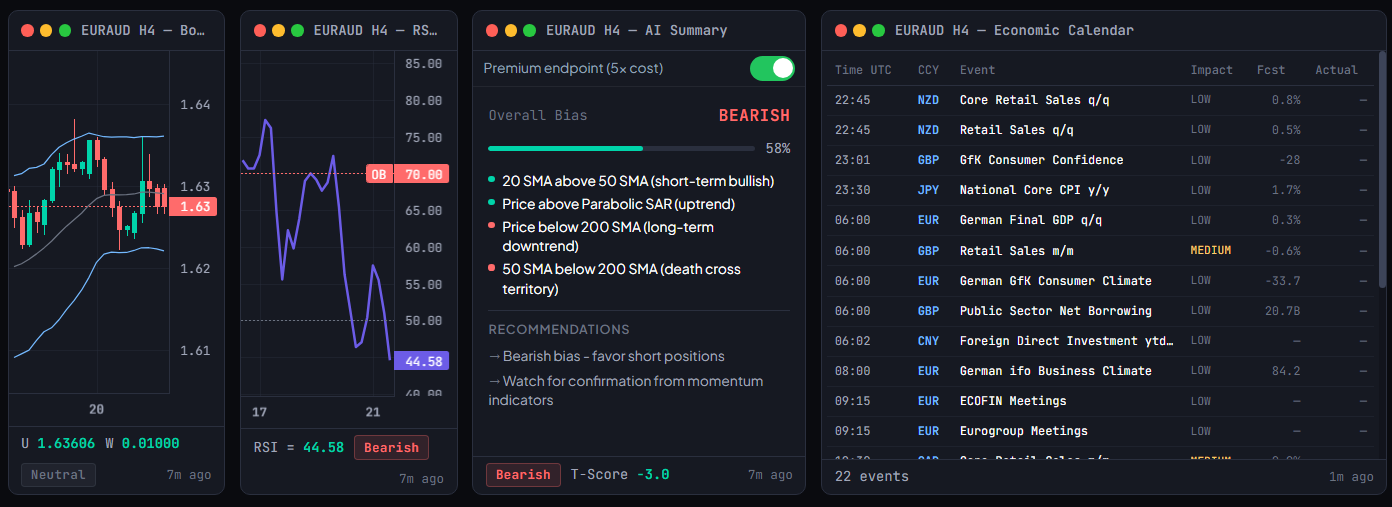
Task: Click the Time UTC column header
Action: point(863,70)
